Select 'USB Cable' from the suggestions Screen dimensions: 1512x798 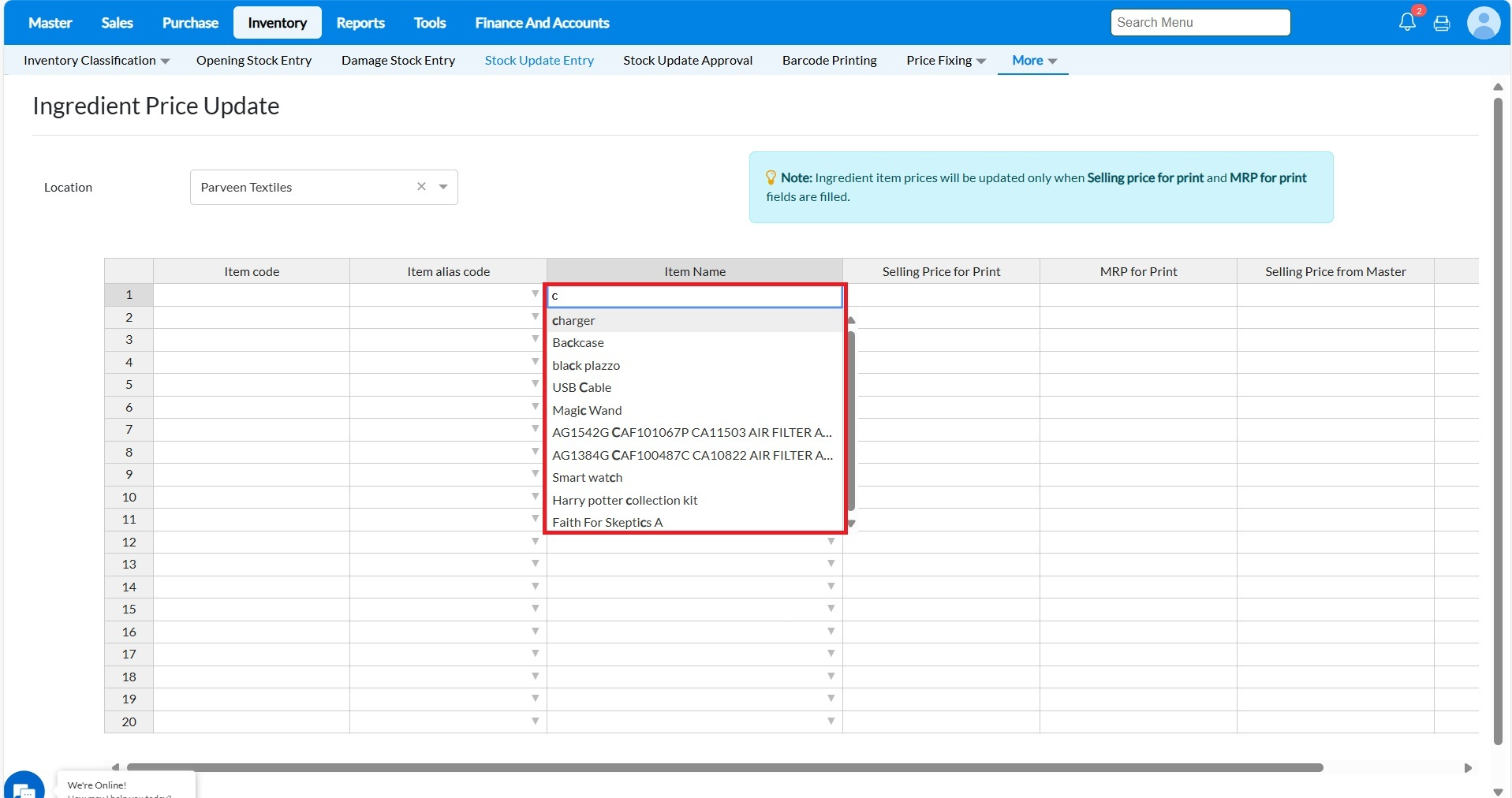coord(582,387)
